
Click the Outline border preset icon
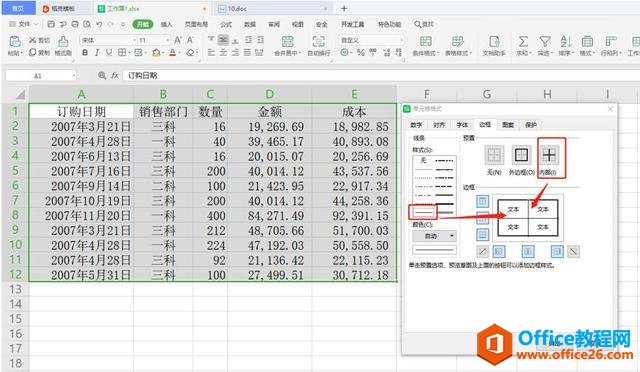pos(522,156)
